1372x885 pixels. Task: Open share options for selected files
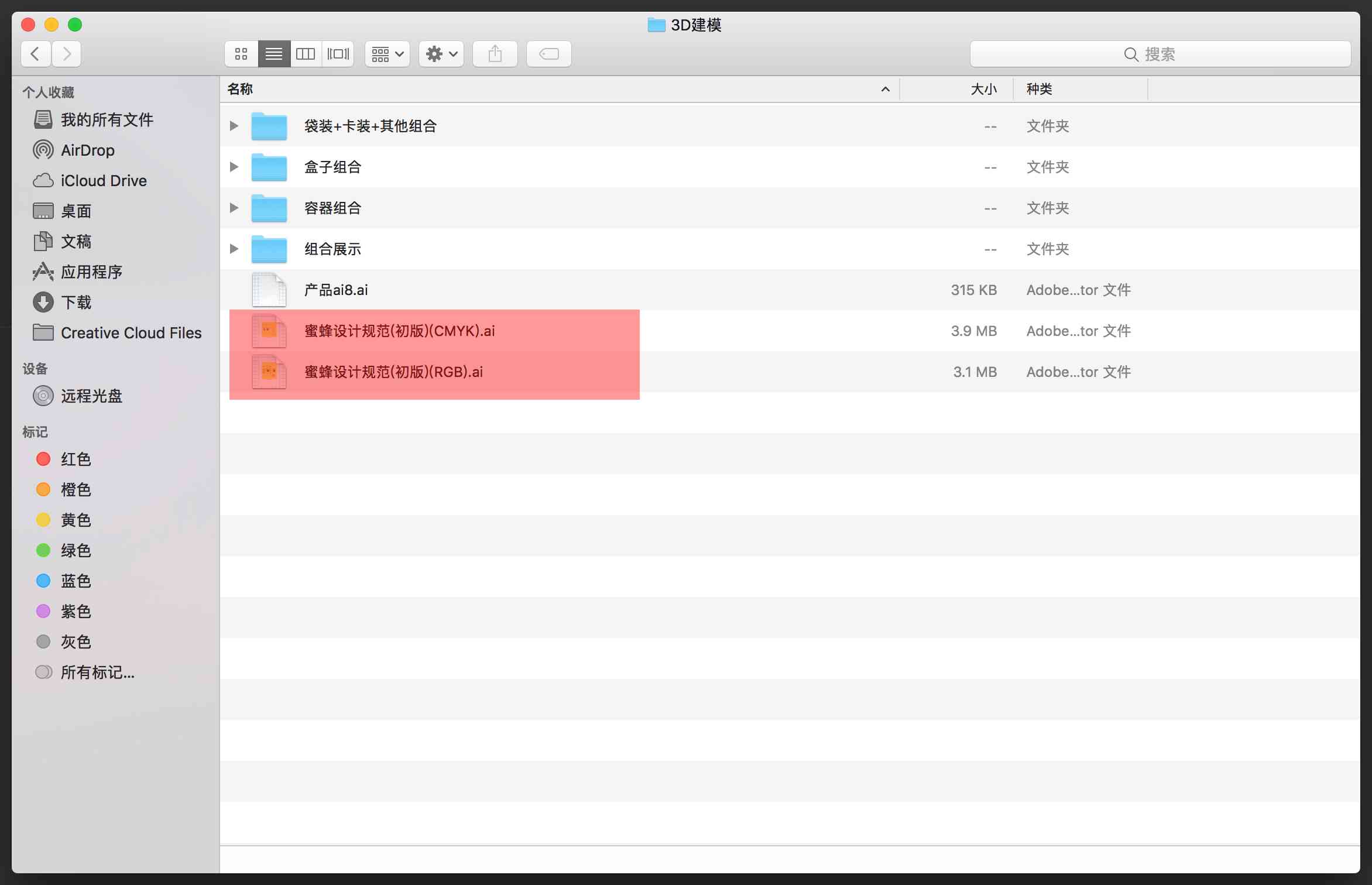[494, 53]
